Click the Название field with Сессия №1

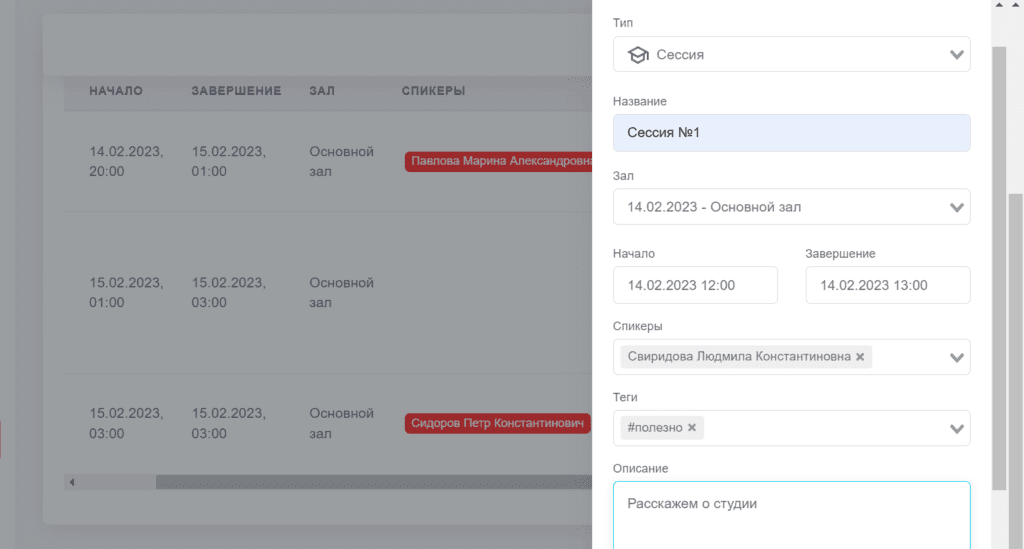coord(792,133)
